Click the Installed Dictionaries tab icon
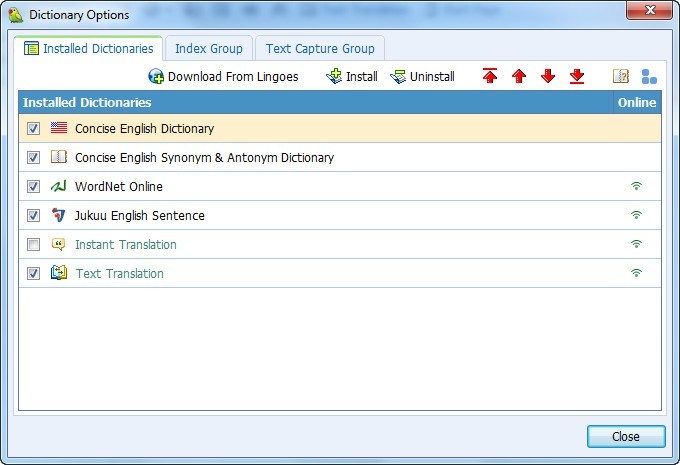This screenshot has height=465, width=680. coord(31,48)
